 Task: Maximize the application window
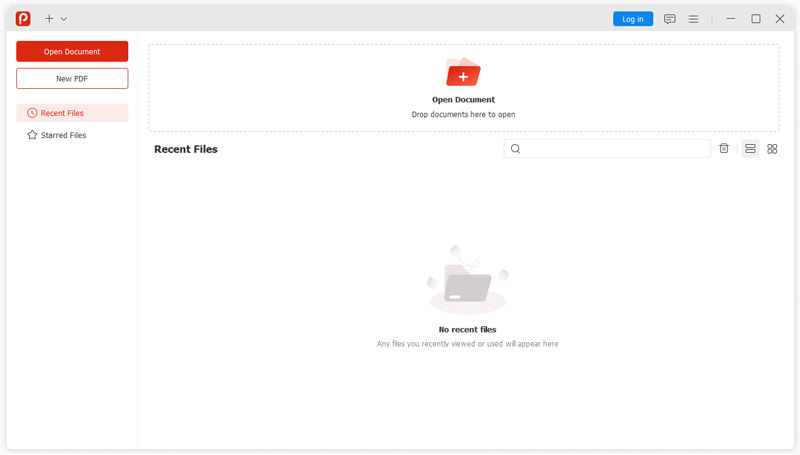point(756,19)
